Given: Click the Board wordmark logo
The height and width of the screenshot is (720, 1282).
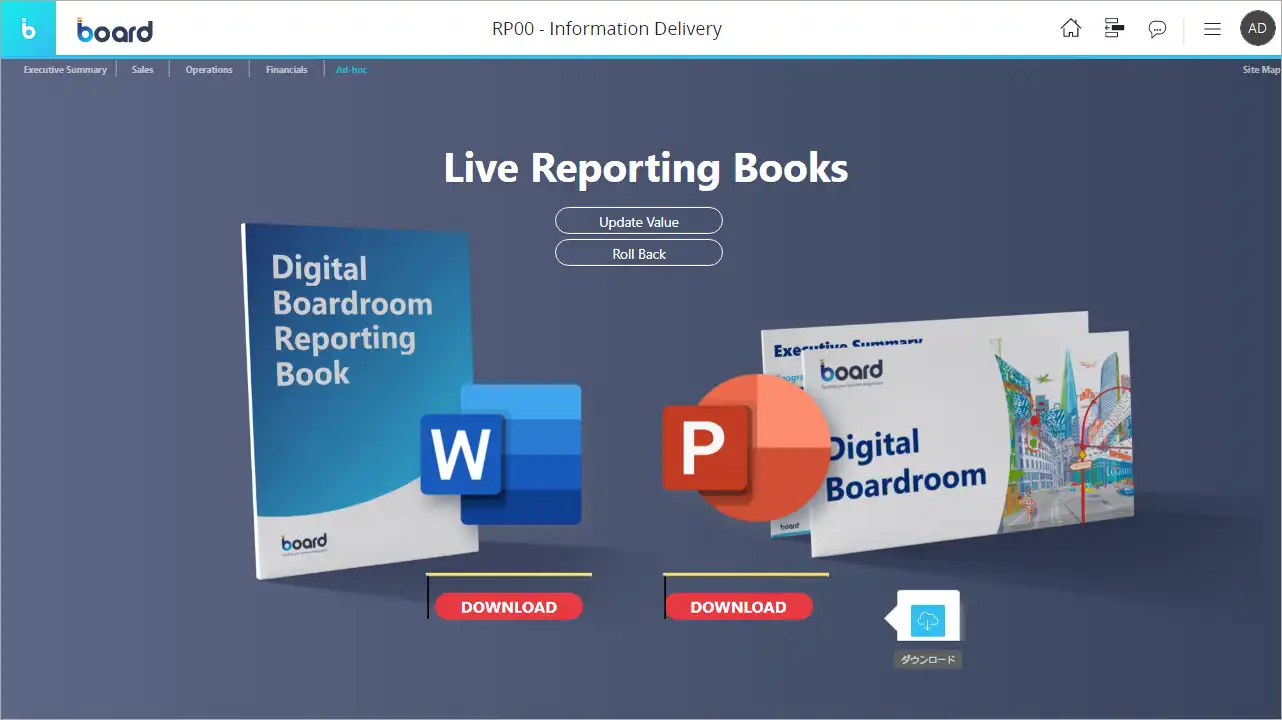Looking at the screenshot, I should pos(115,31).
